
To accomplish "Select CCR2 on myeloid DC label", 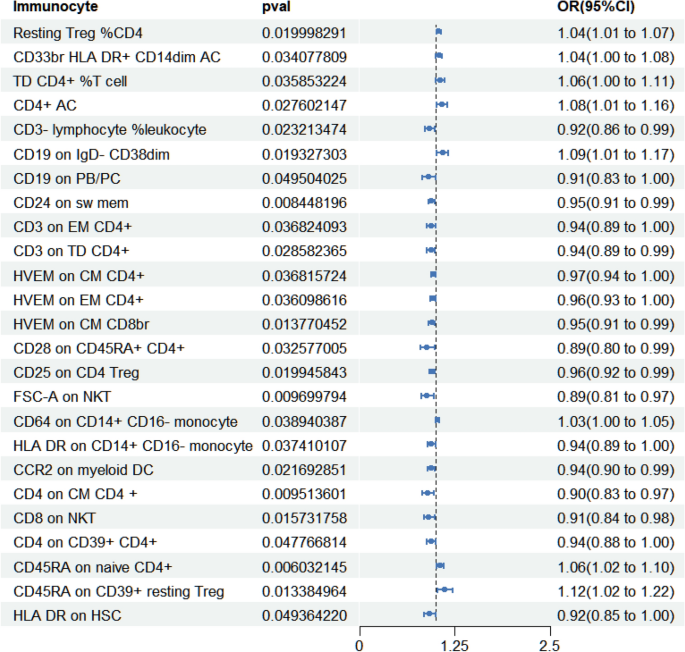I will (x=83, y=470).
